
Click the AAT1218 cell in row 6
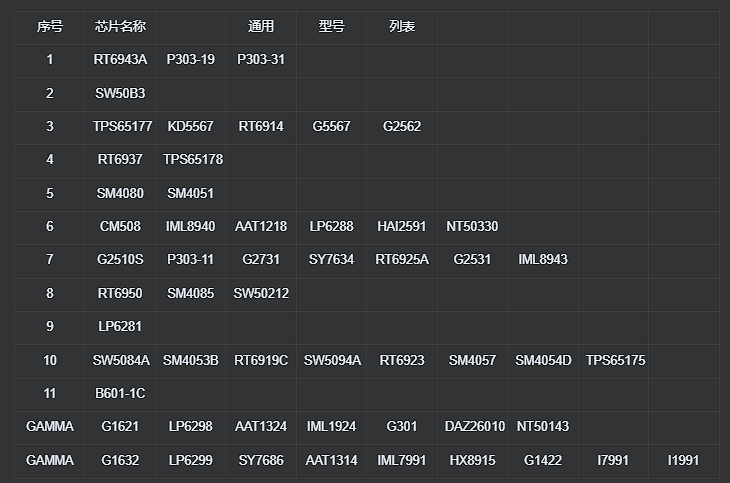coord(261,227)
